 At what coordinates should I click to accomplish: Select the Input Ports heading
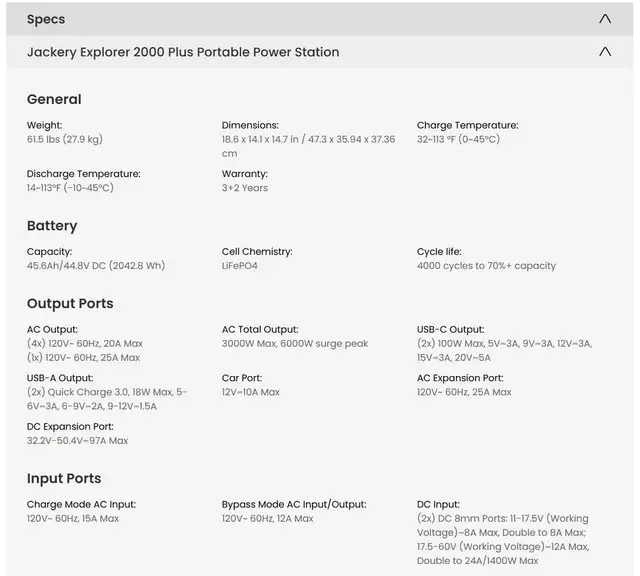pyautogui.click(x=64, y=478)
